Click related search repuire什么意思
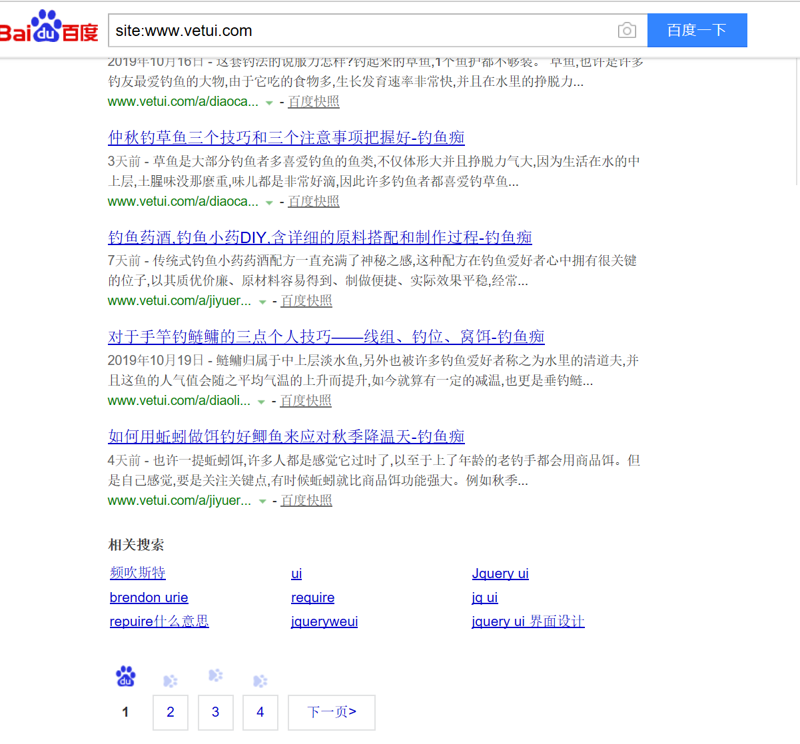This screenshot has height=744, width=800. click(x=159, y=622)
